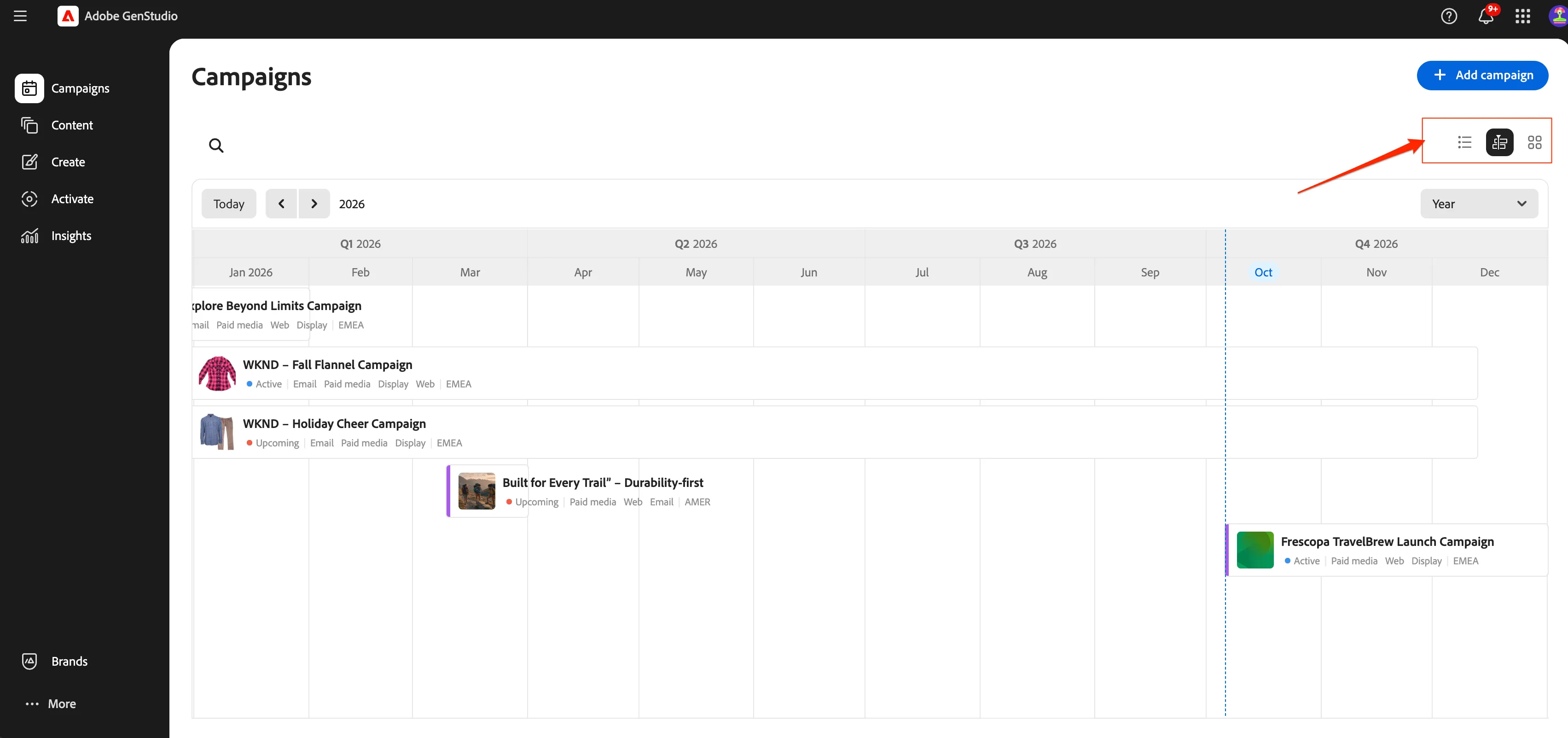Open the notifications bell
The height and width of the screenshot is (738, 1568).
pos(1486,16)
